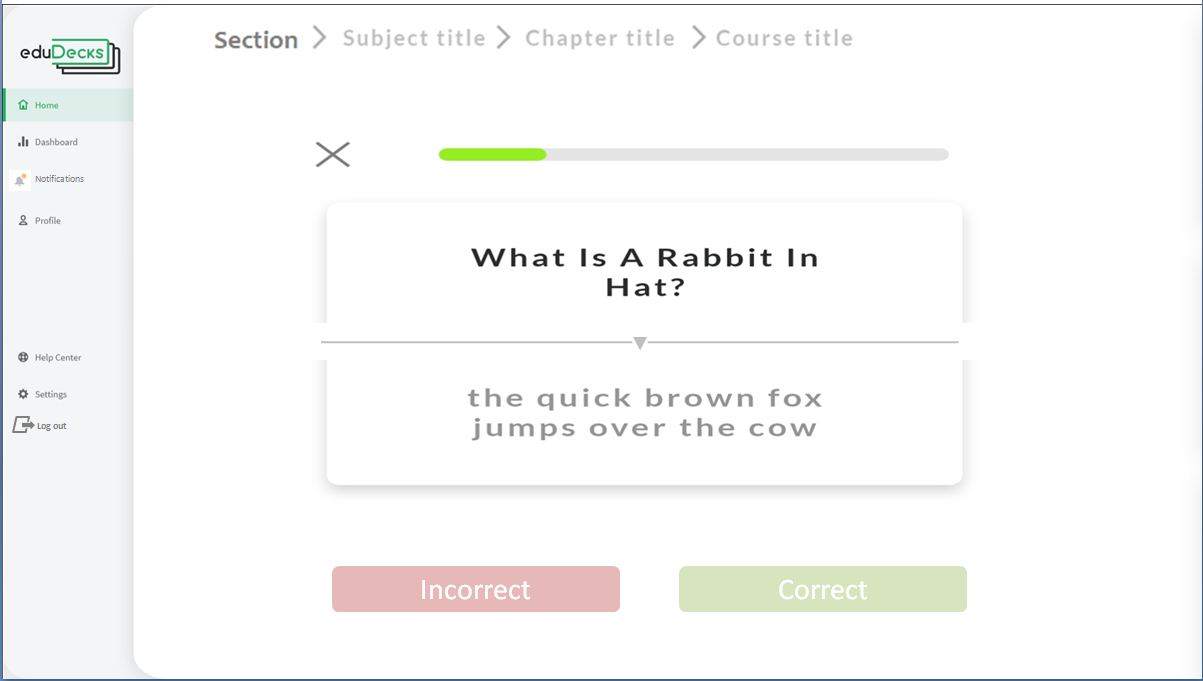Click the Subject title breadcrumb

[414, 38]
